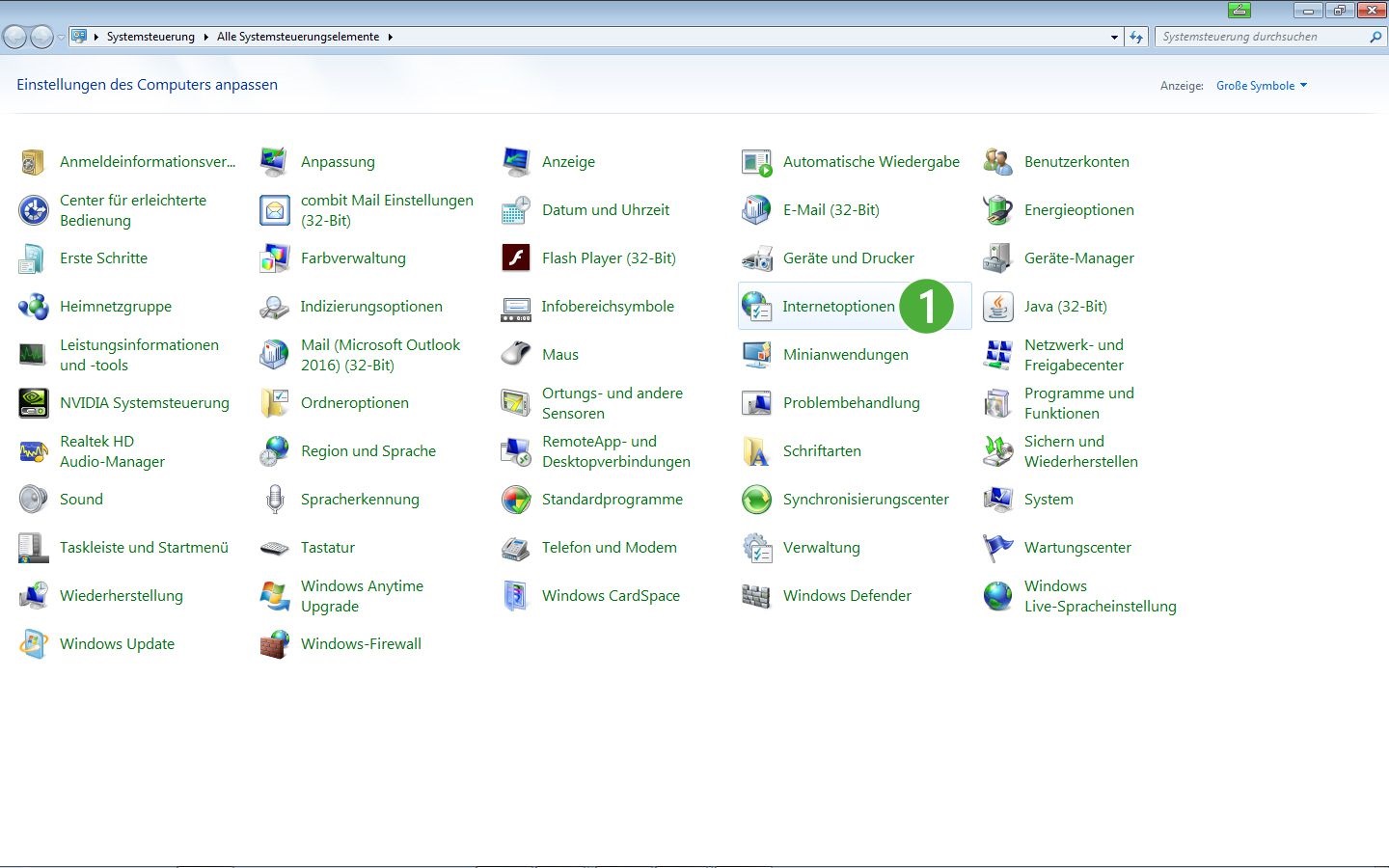Image resolution: width=1389 pixels, height=868 pixels.
Task: Open the Internetoptionen link
Action: pos(838,307)
